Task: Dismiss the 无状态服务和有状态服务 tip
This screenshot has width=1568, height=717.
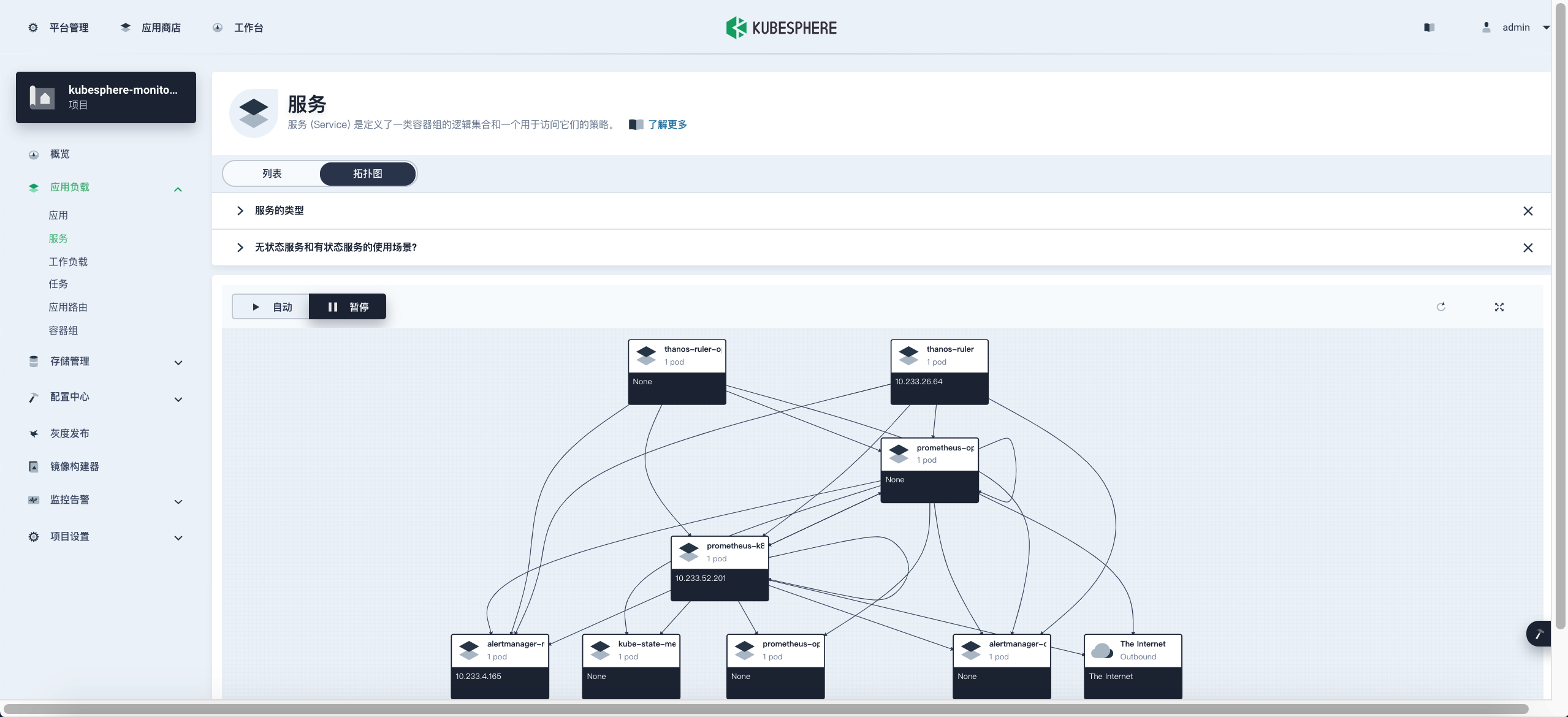Action: pyautogui.click(x=1528, y=248)
